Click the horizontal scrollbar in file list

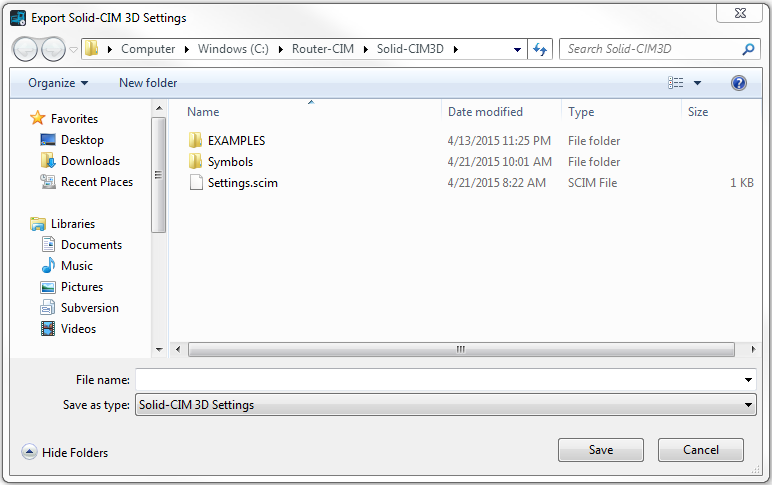tap(460, 350)
